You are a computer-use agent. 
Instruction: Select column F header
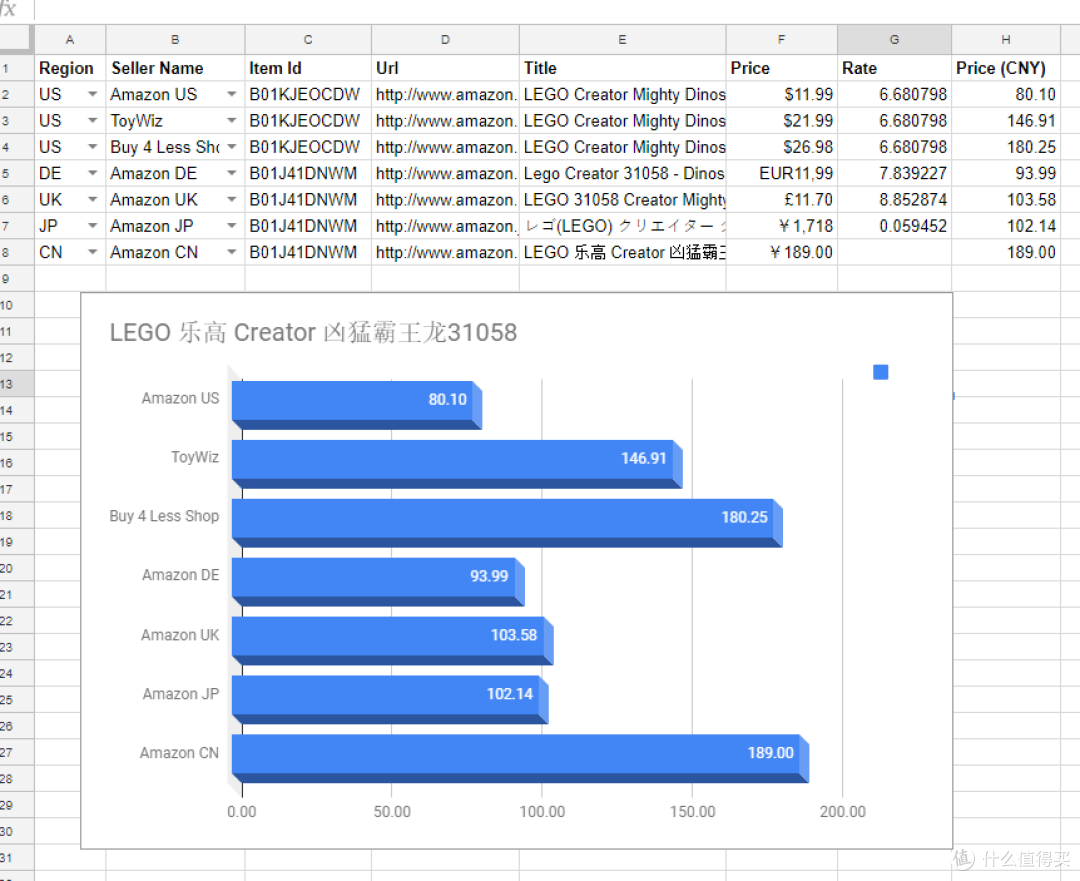click(782, 40)
